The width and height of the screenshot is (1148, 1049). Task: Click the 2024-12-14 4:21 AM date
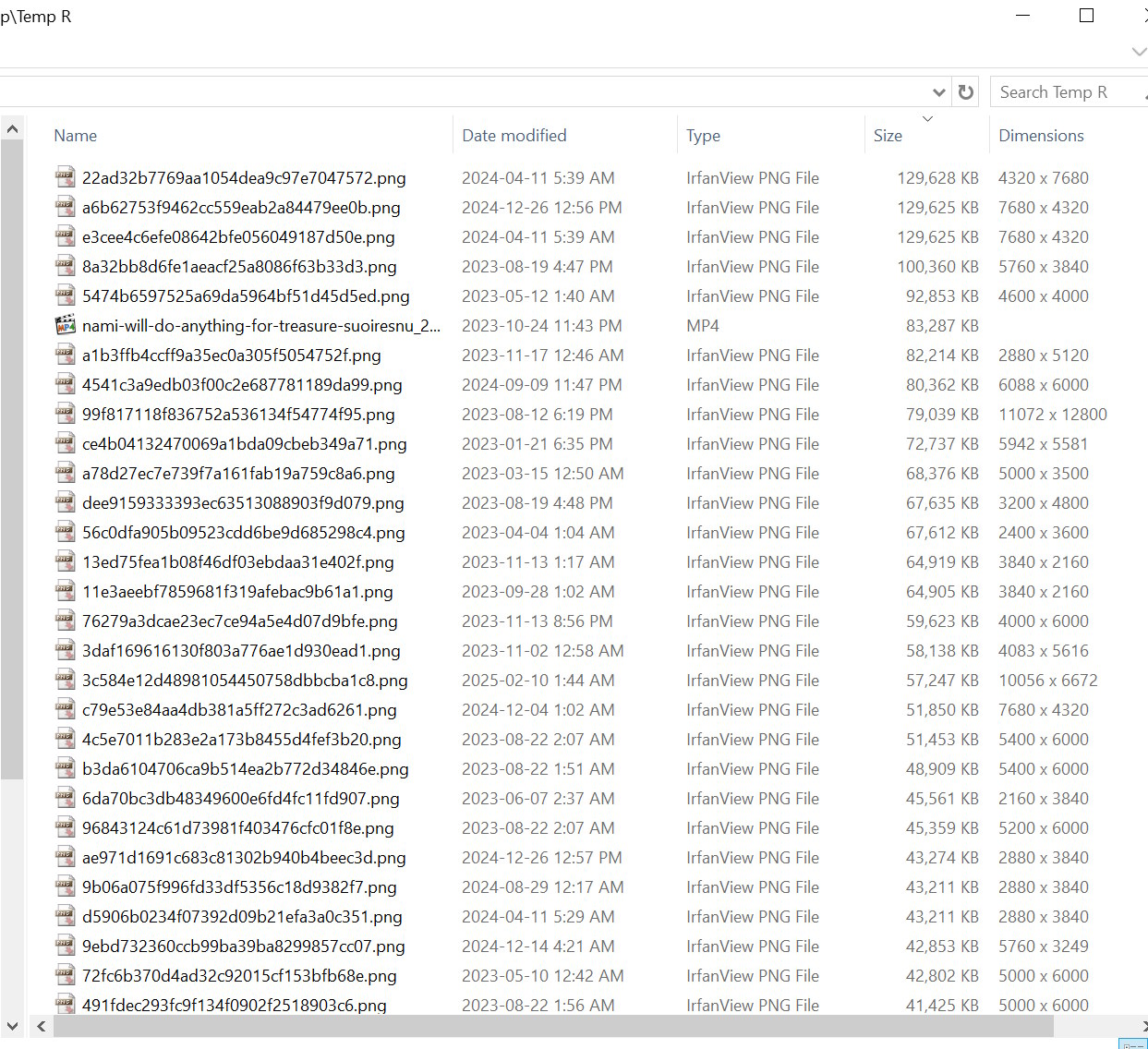pos(538,947)
